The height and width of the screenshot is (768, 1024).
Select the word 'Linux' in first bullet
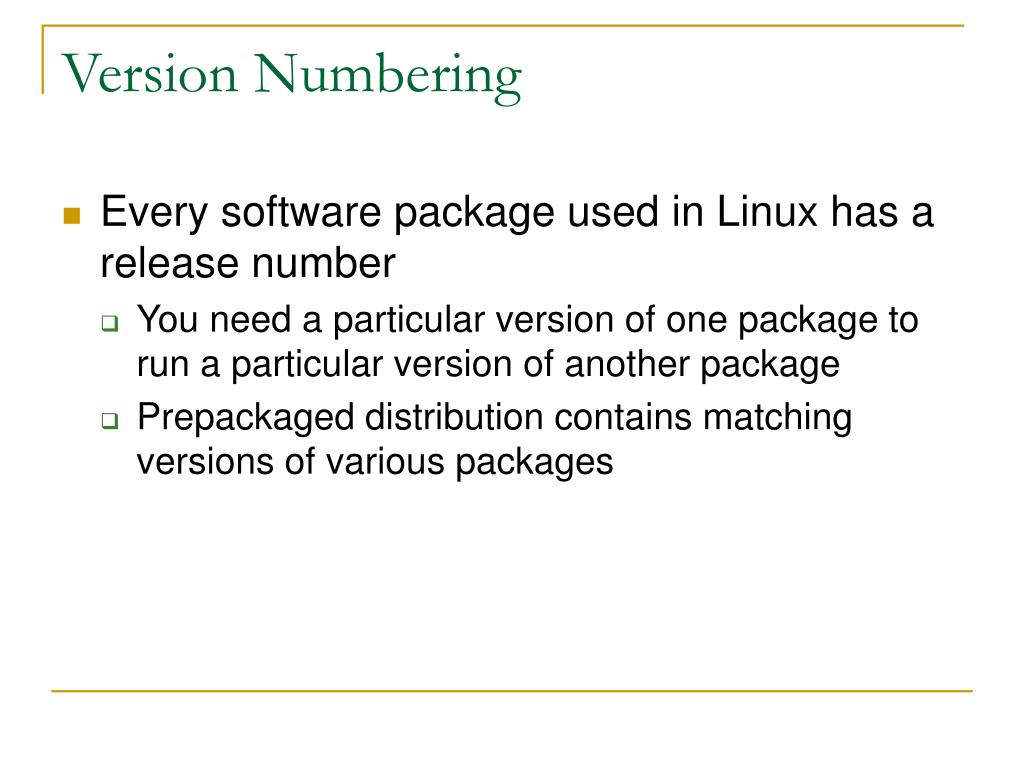[767, 212]
